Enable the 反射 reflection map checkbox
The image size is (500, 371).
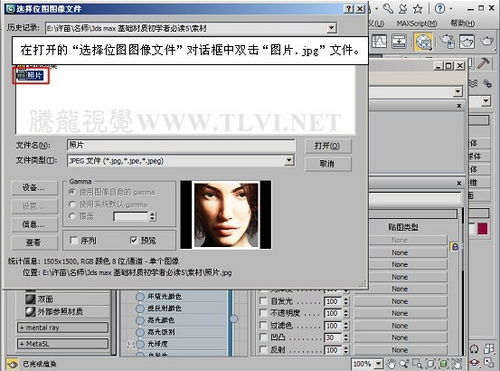[263, 350]
